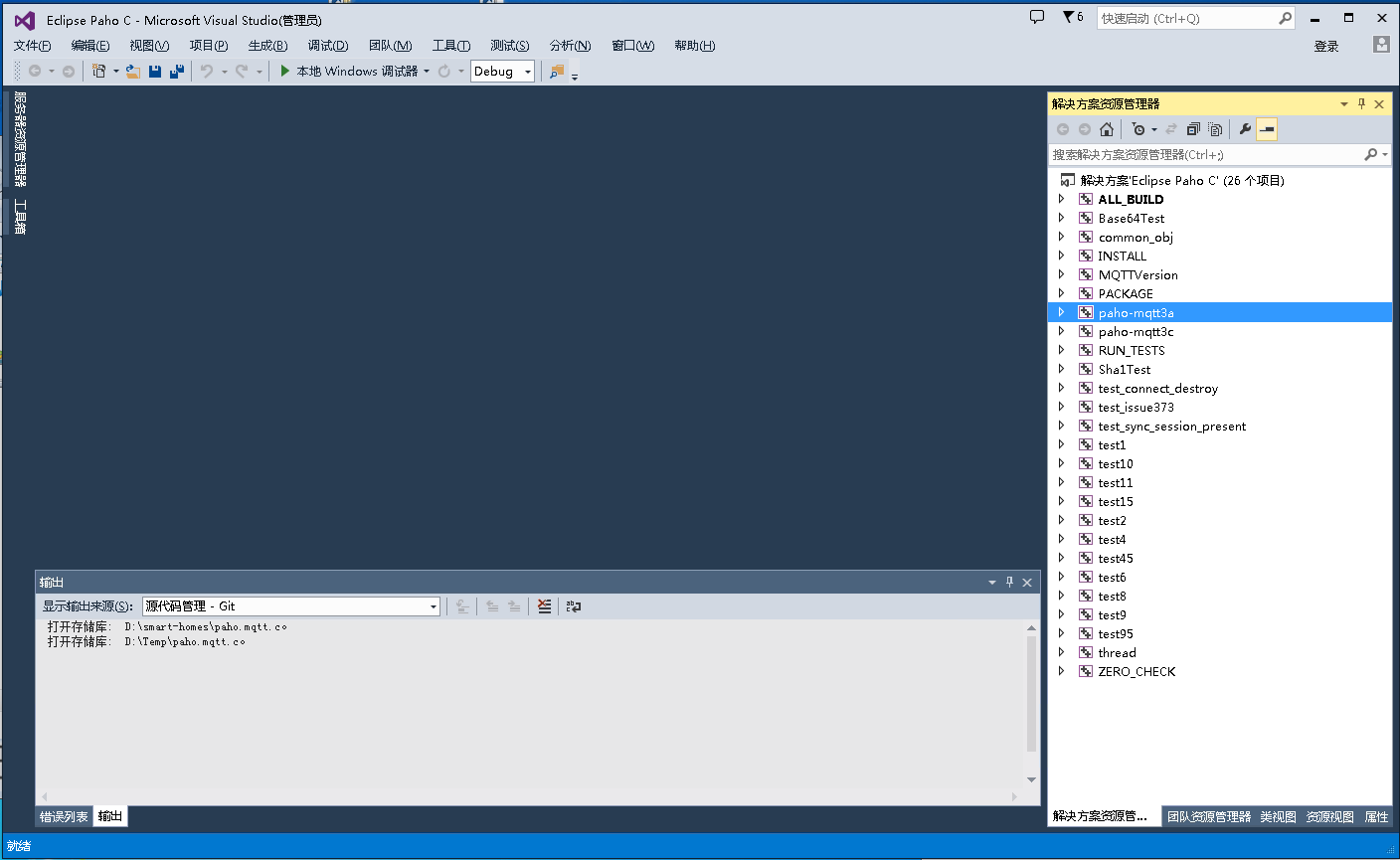Image resolution: width=1400 pixels, height=860 pixels.
Task: Close the Solution Explorer panel
Action: click(x=1379, y=103)
